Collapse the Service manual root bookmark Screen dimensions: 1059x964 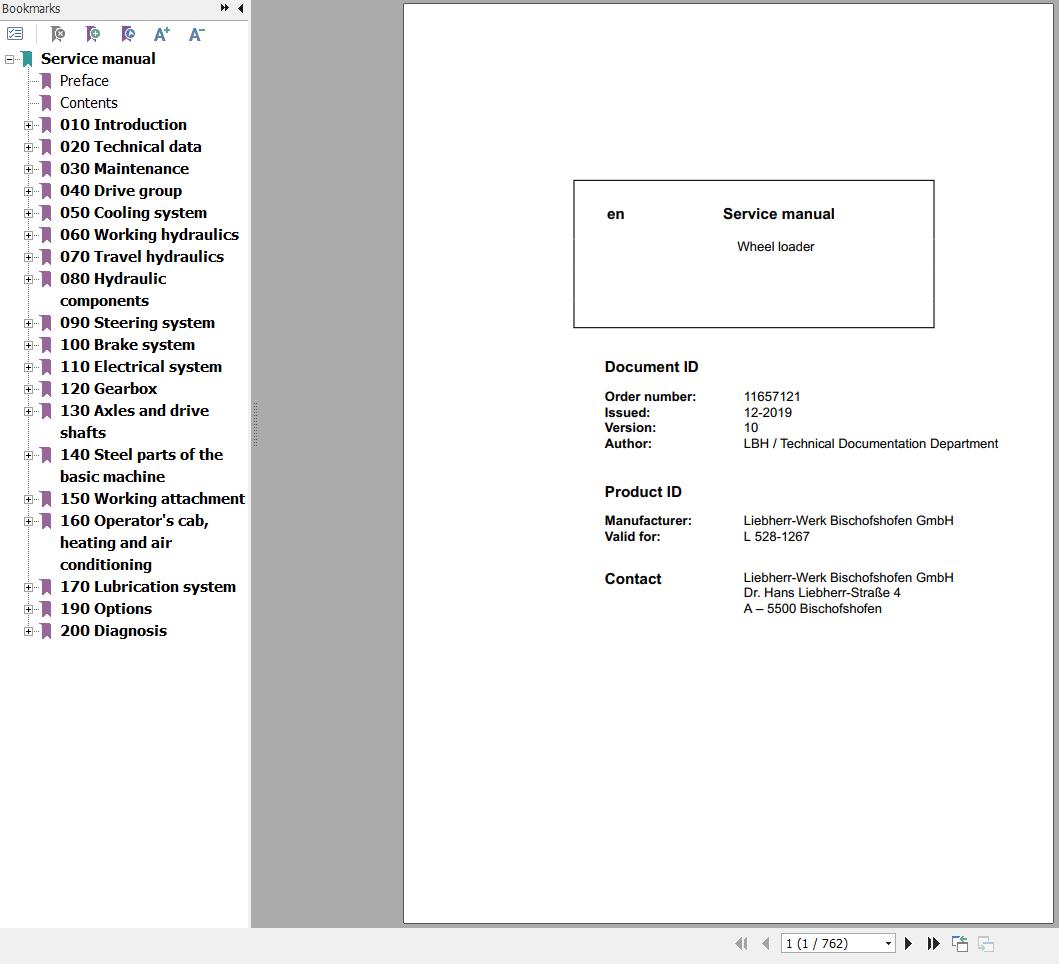click(x=9, y=59)
